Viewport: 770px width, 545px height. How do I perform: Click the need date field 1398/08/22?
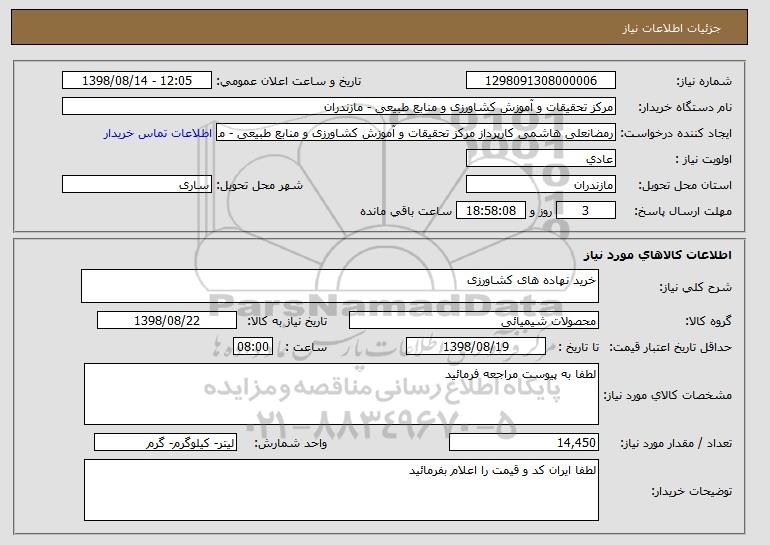[x=167, y=321]
